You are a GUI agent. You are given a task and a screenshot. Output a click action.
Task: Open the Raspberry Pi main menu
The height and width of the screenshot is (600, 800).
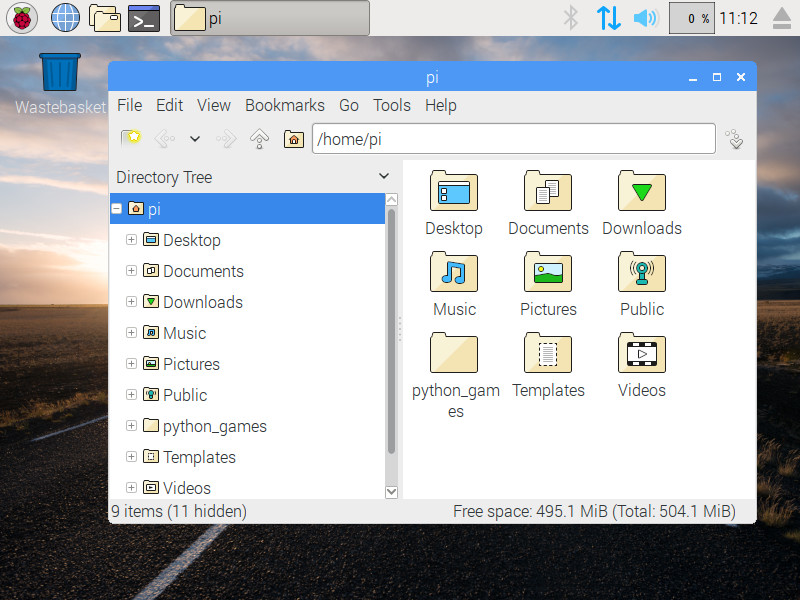point(22,18)
